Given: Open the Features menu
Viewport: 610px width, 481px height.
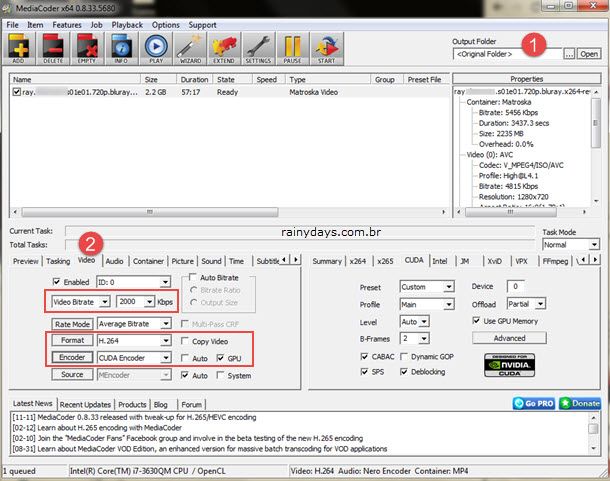Looking at the screenshot, I should pos(67,25).
